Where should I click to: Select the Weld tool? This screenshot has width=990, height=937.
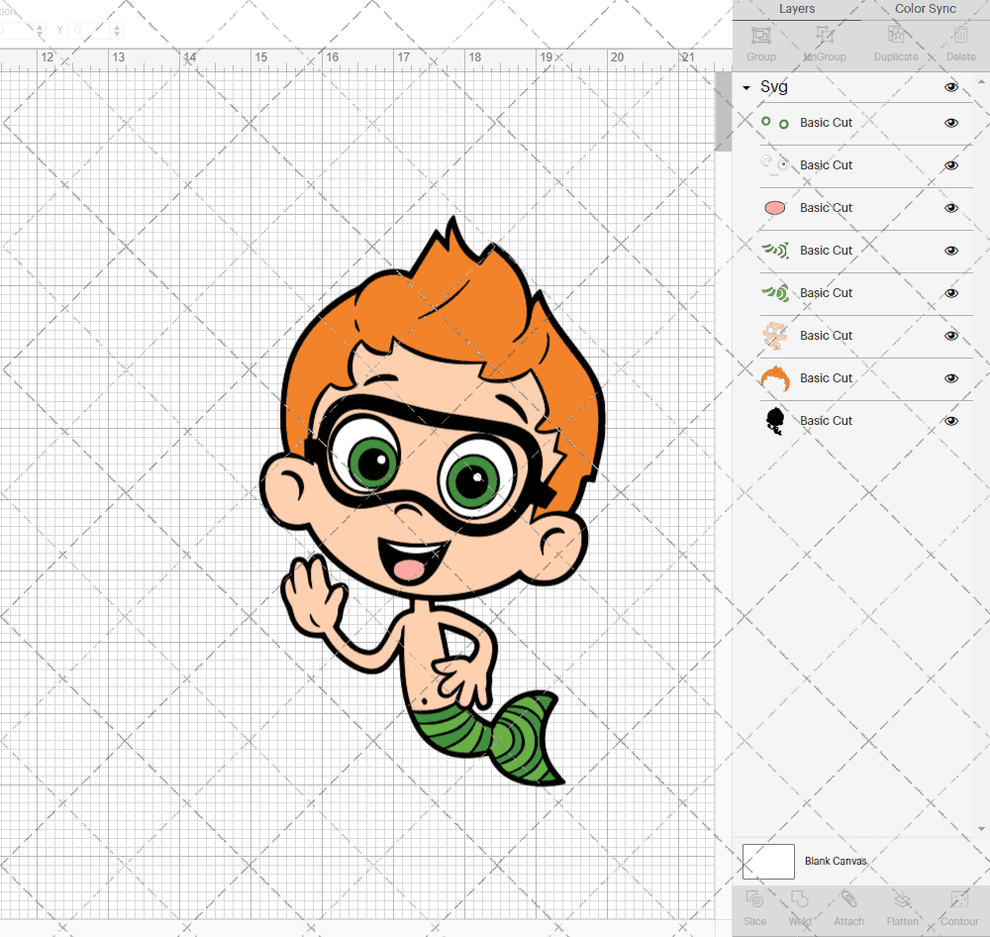[x=800, y=910]
